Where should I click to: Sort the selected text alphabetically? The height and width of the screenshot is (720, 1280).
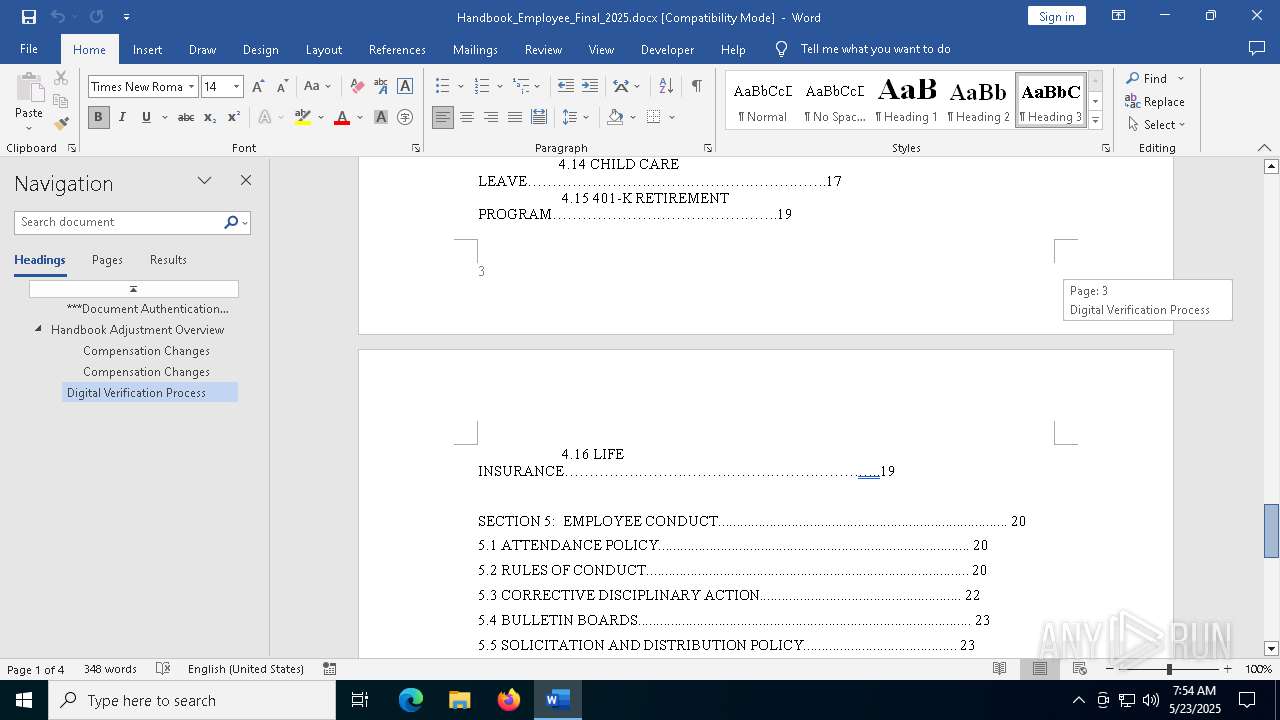click(666, 87)
